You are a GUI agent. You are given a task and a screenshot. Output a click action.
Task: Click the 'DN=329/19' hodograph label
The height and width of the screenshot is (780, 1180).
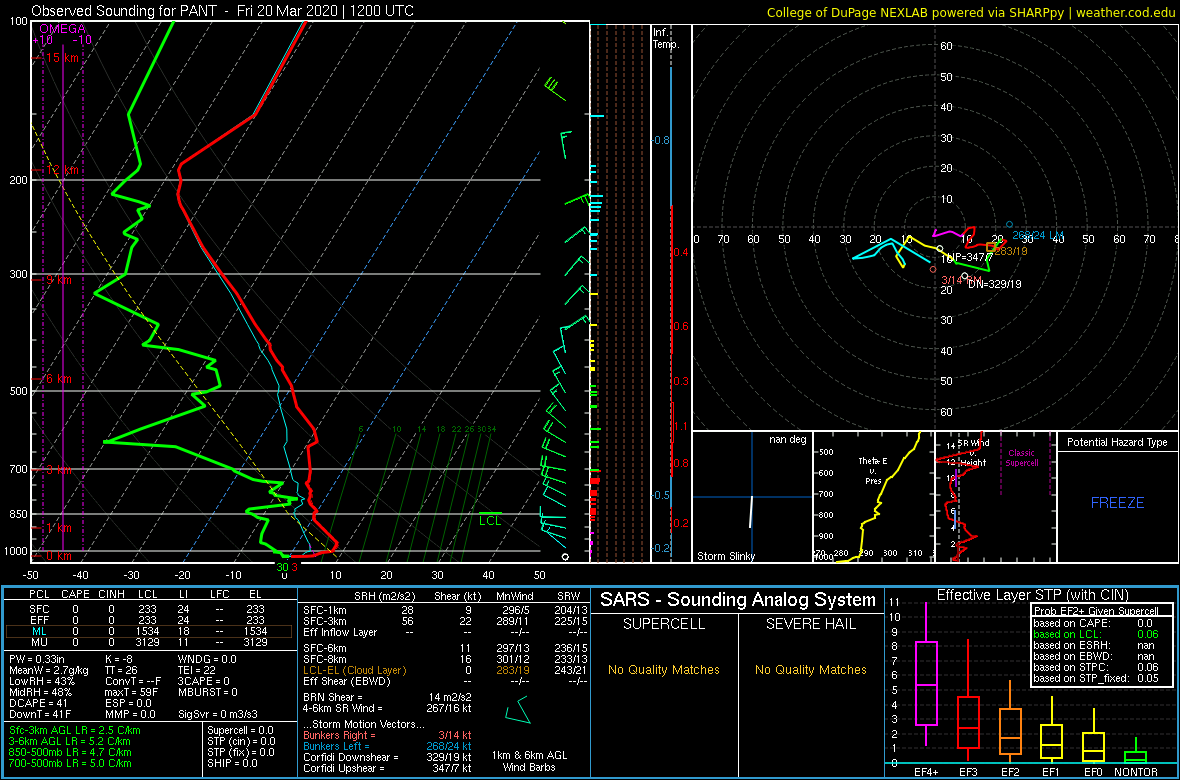[x=994, y=284]
